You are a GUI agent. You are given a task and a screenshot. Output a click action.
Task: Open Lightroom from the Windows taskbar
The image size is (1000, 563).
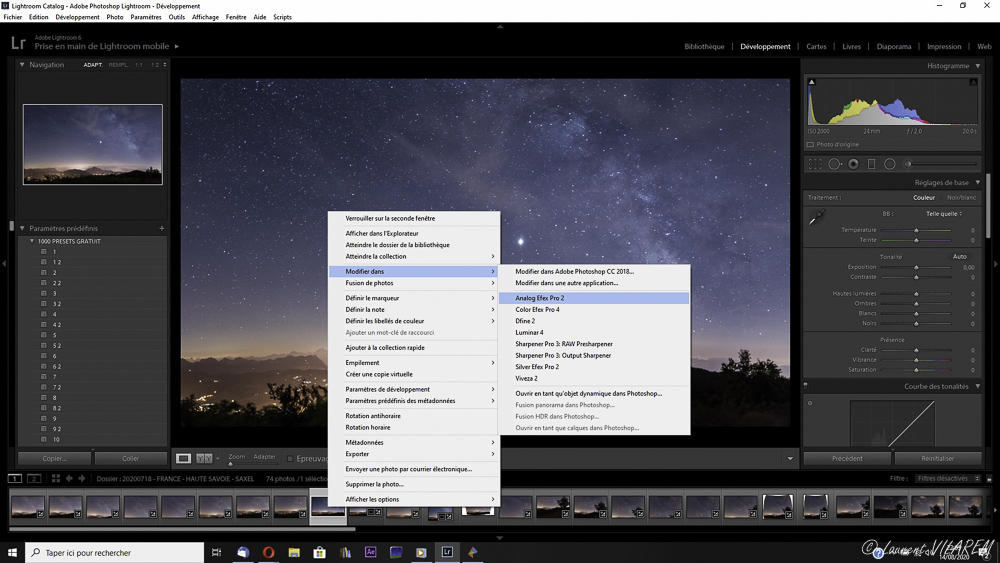point(447,552)
